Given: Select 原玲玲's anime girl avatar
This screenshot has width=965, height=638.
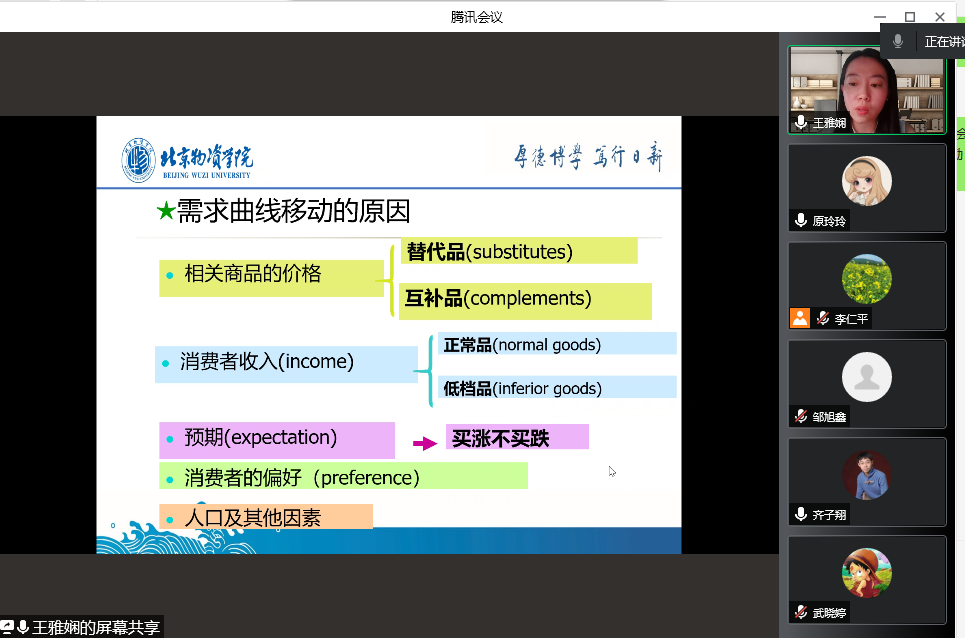Looking at the screenshot, I should pyautogui.click(x=866, y=181).
